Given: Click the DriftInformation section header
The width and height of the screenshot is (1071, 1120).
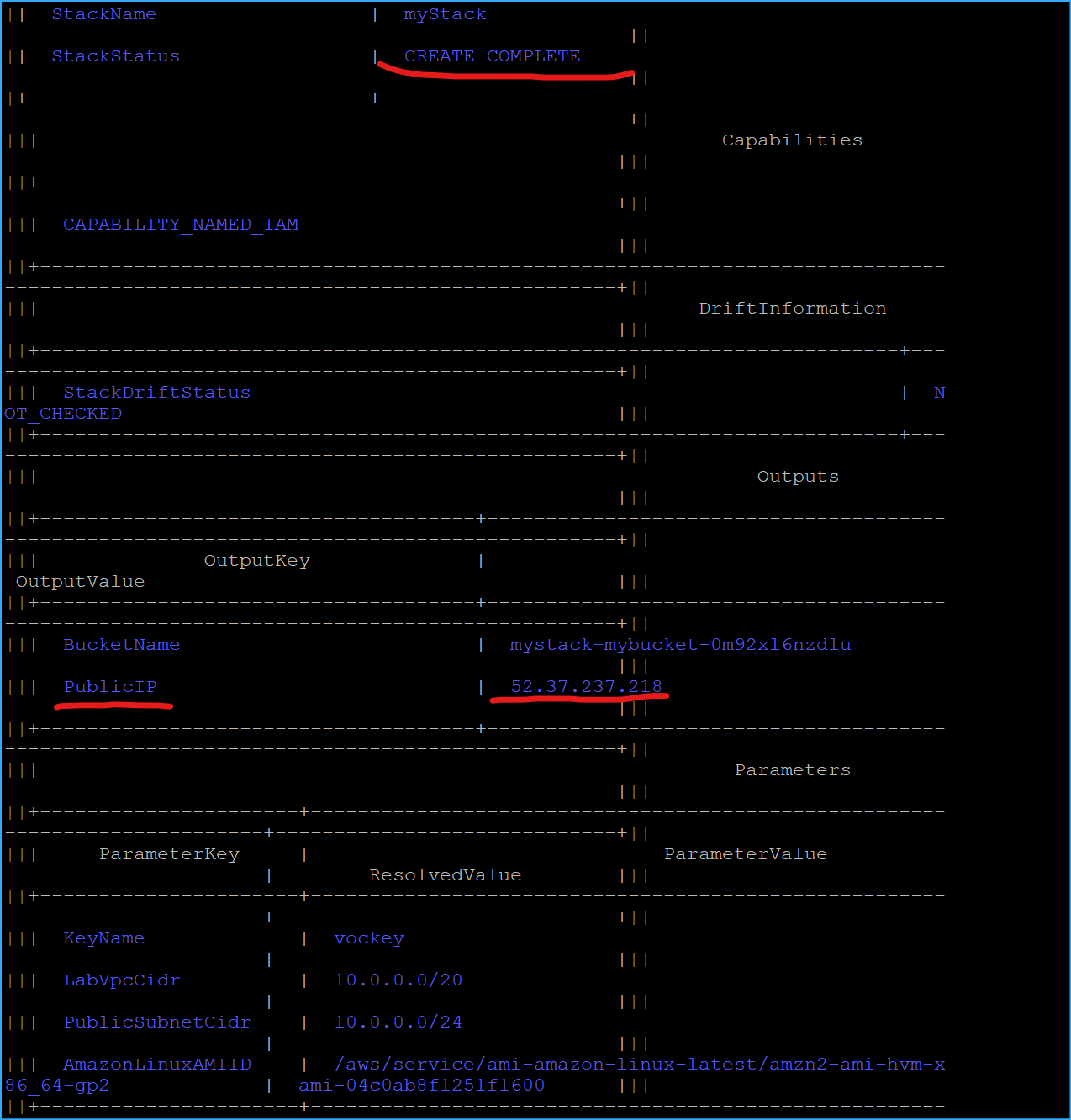Looking at the screenshot, I should (792, 309).
